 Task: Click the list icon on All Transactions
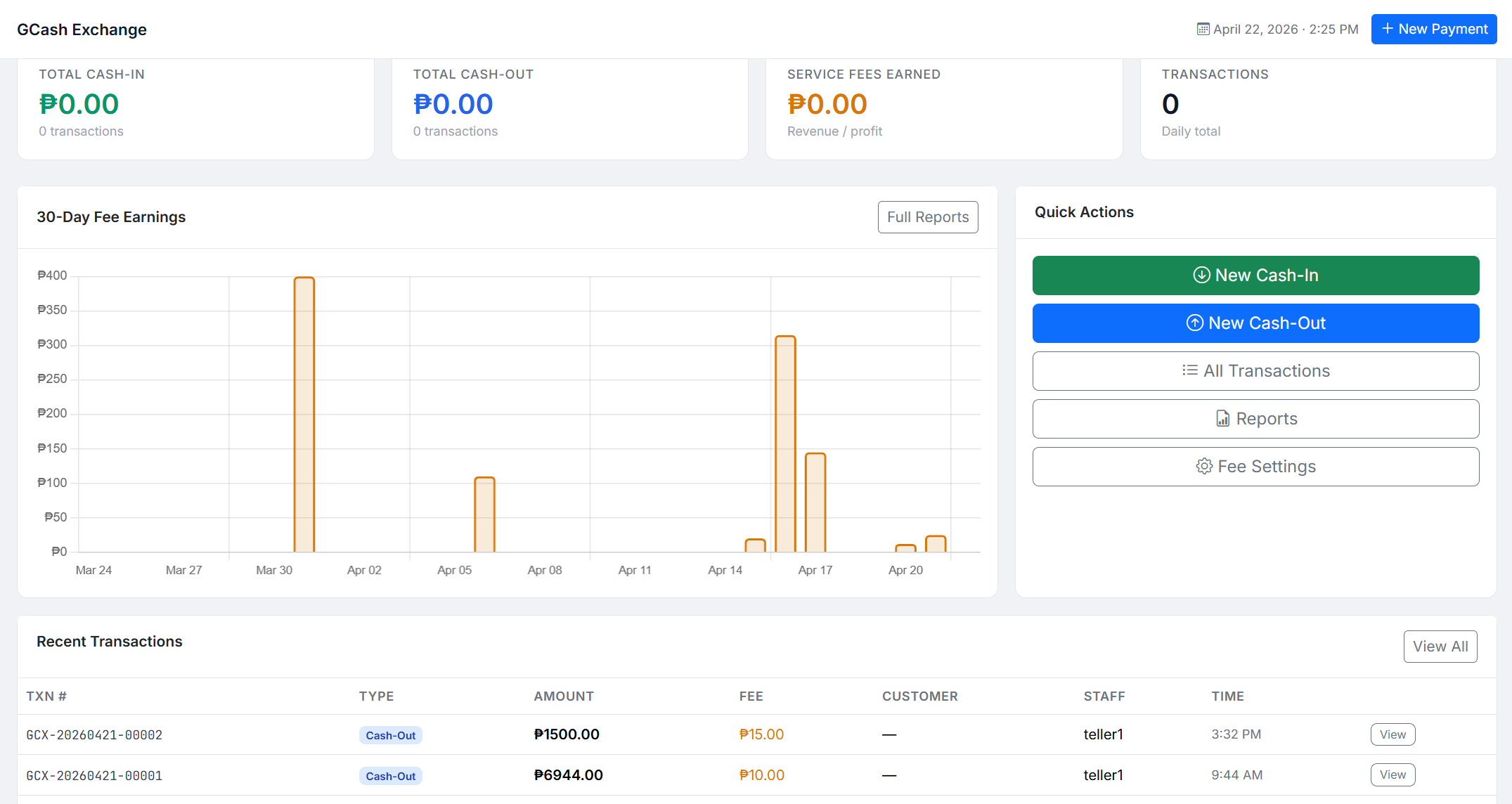point(1189,370)
